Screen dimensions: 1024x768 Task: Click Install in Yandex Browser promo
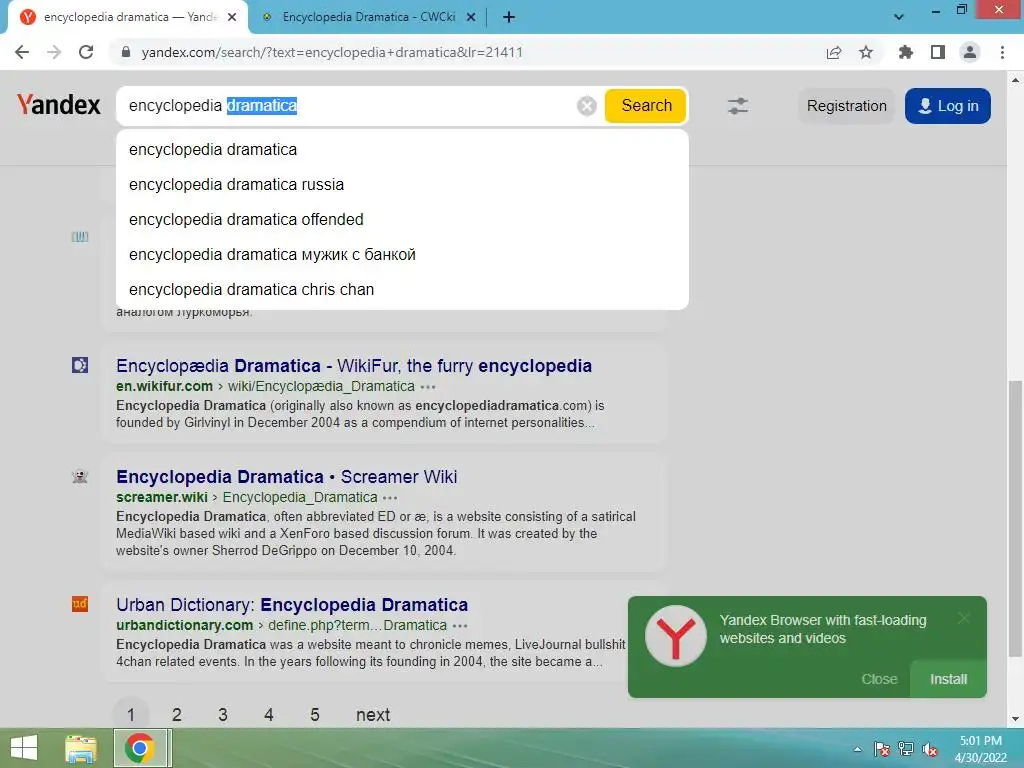(x=948, y=679)
